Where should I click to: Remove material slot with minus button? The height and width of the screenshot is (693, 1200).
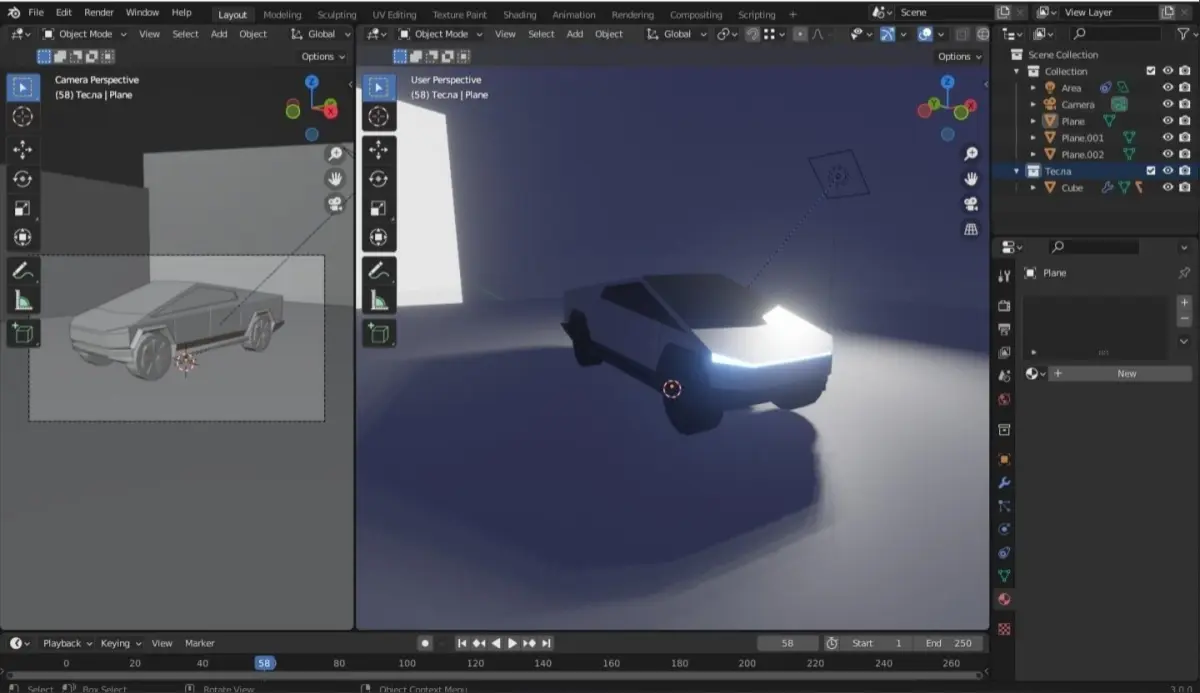click(1184, 318)
